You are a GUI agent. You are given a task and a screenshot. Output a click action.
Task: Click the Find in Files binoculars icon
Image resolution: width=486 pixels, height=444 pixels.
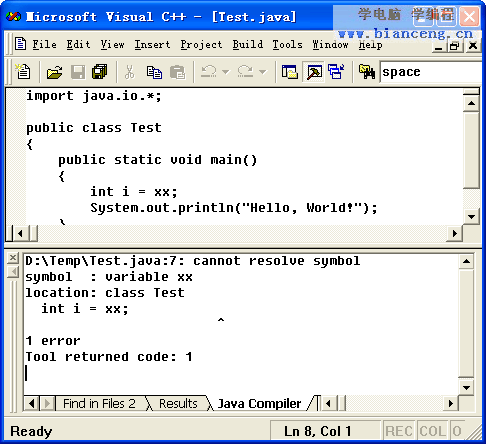pos(367,71)
